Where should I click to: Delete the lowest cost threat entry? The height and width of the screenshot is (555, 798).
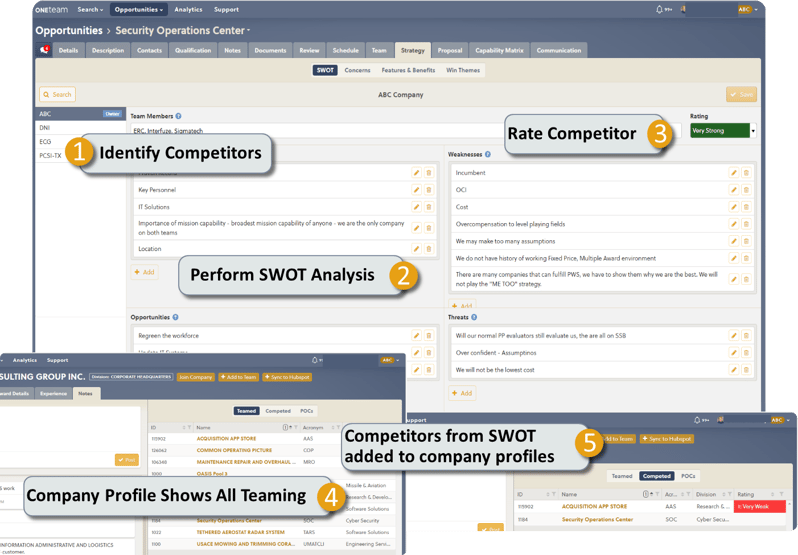pyautogui.click(x=746, y=370)
